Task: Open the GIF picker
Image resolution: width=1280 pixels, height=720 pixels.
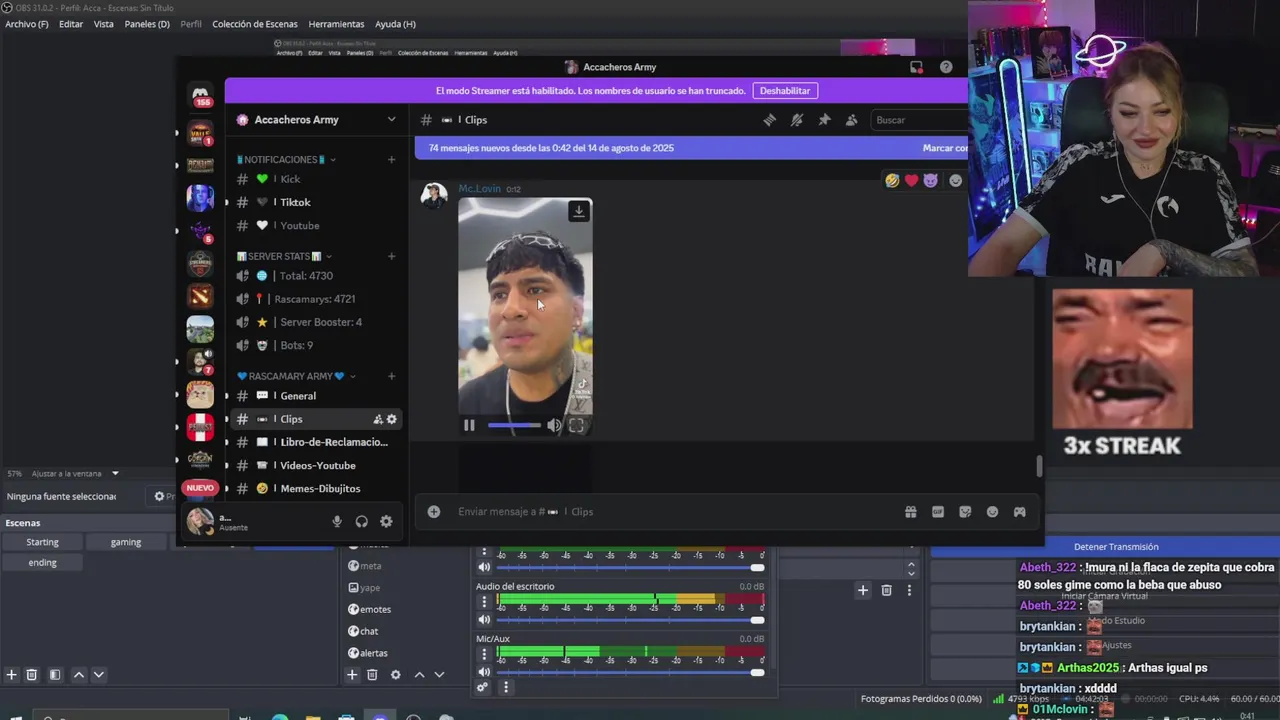Action: tap(938, 511)
